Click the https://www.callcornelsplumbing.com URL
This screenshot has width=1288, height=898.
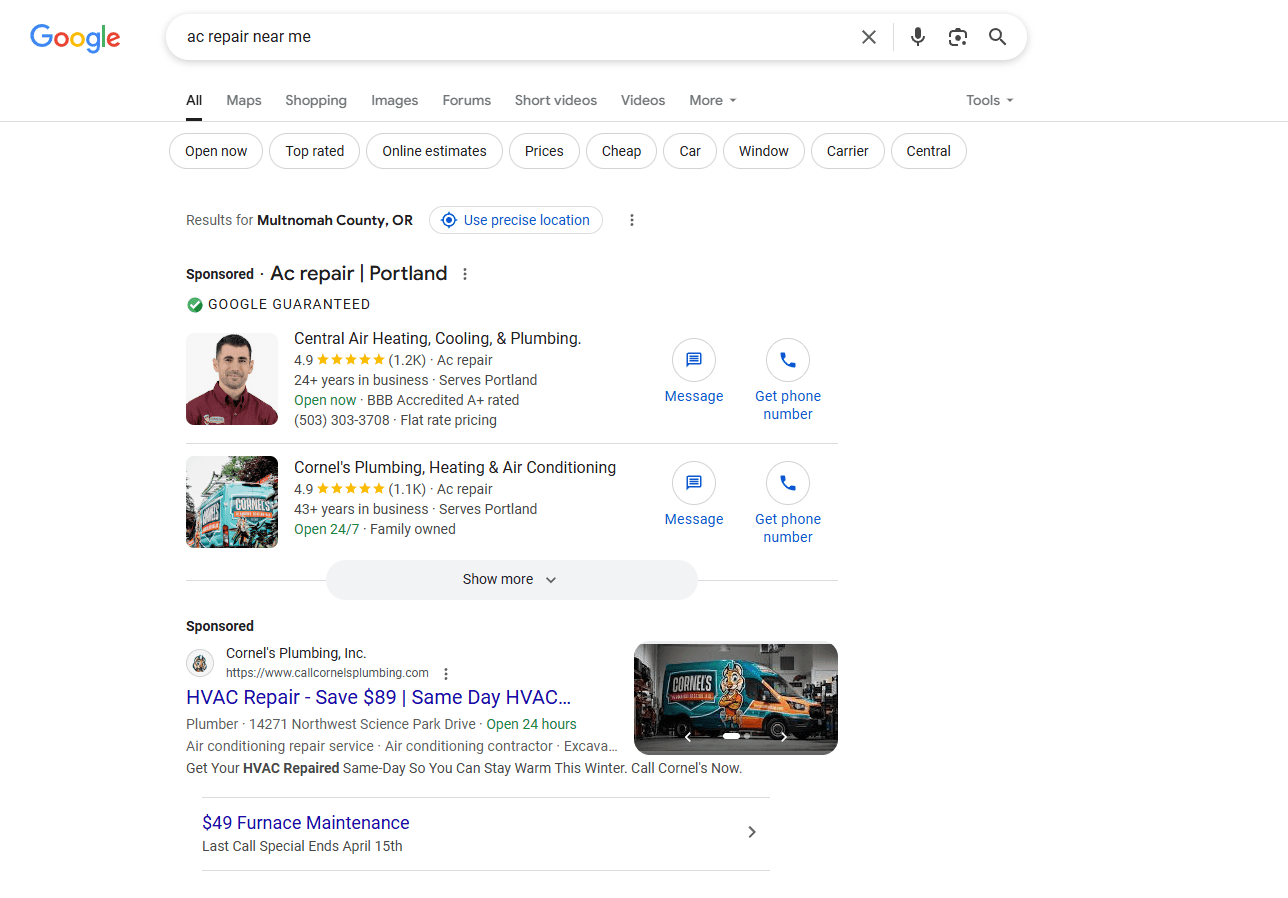[x=327, y=673]
